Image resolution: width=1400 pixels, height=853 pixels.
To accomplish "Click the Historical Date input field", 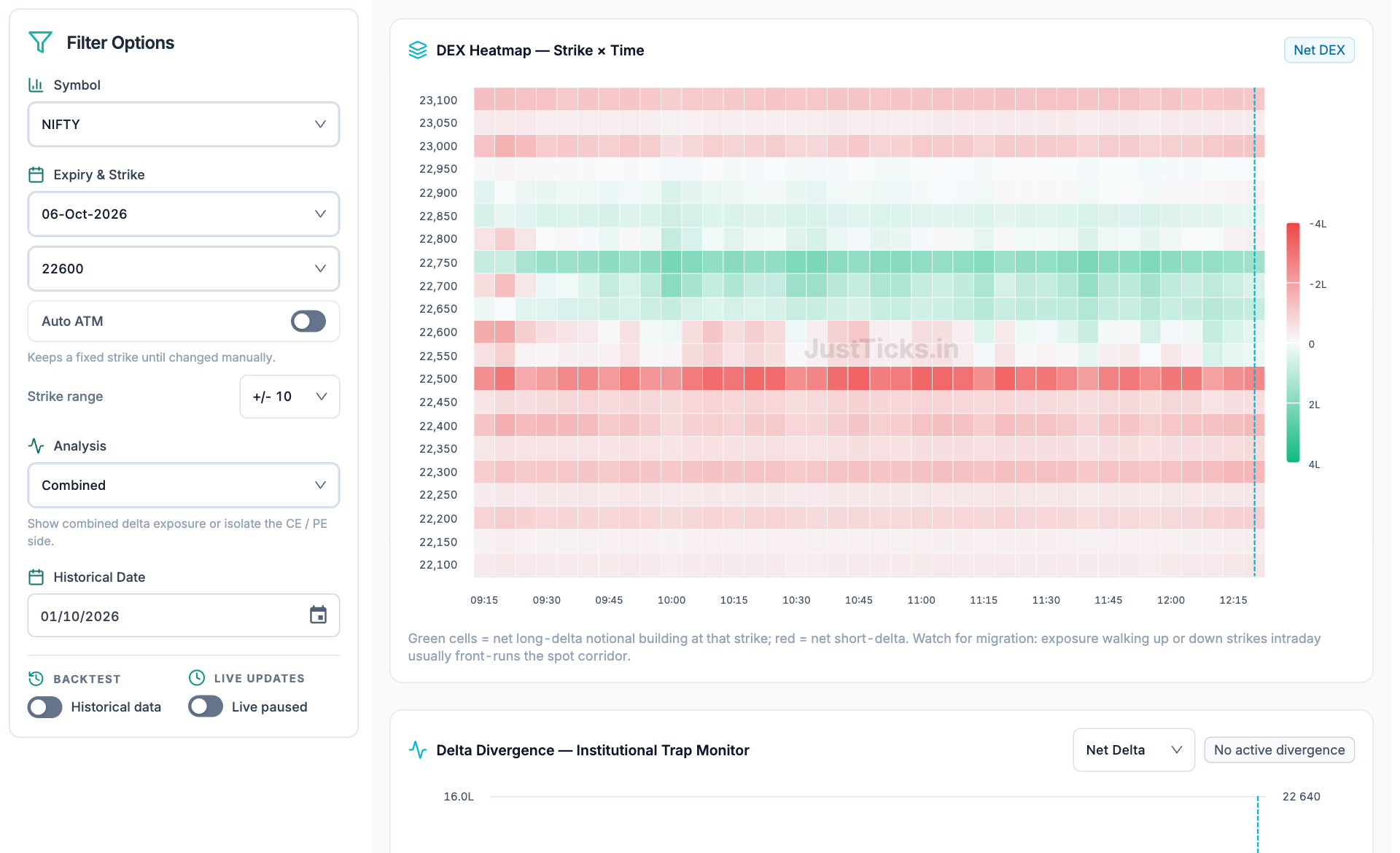I will pos(184,616).
